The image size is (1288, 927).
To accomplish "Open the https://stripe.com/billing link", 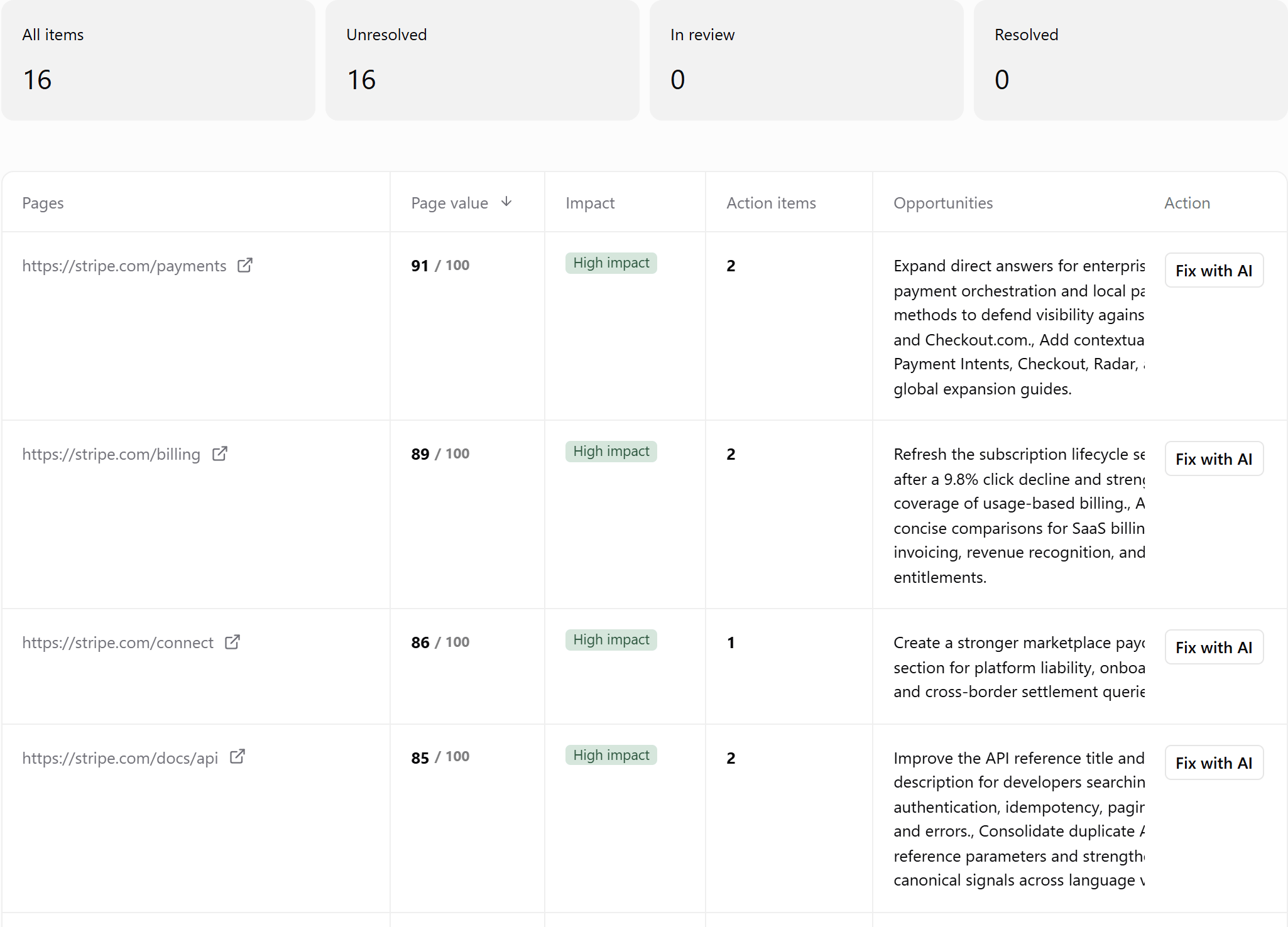I will tap(111, 454).
